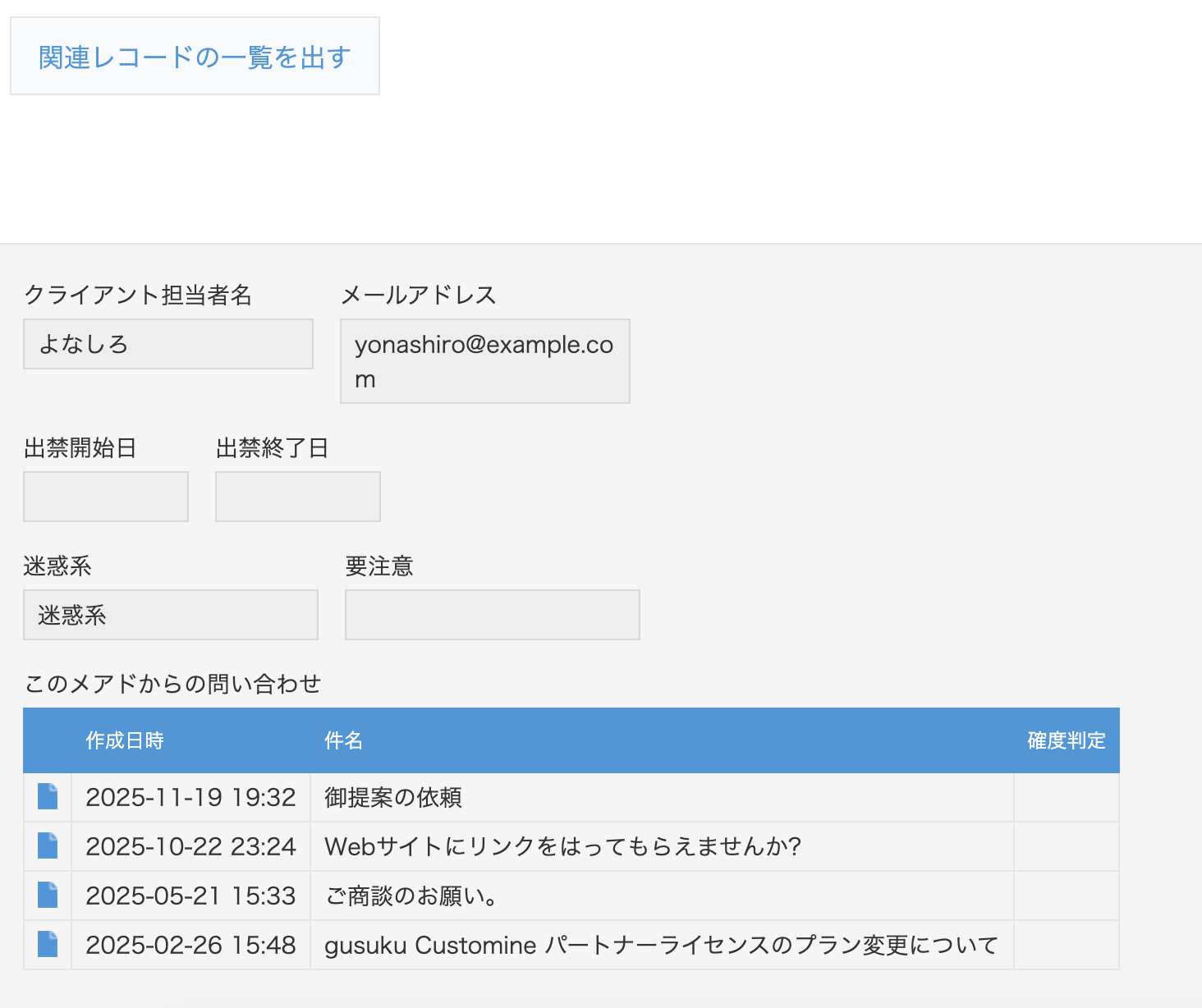This screenshot has height=1008, width=1202.
Task: Open record icon for ご商談のお願い row
Action: (x=48, y=896)
